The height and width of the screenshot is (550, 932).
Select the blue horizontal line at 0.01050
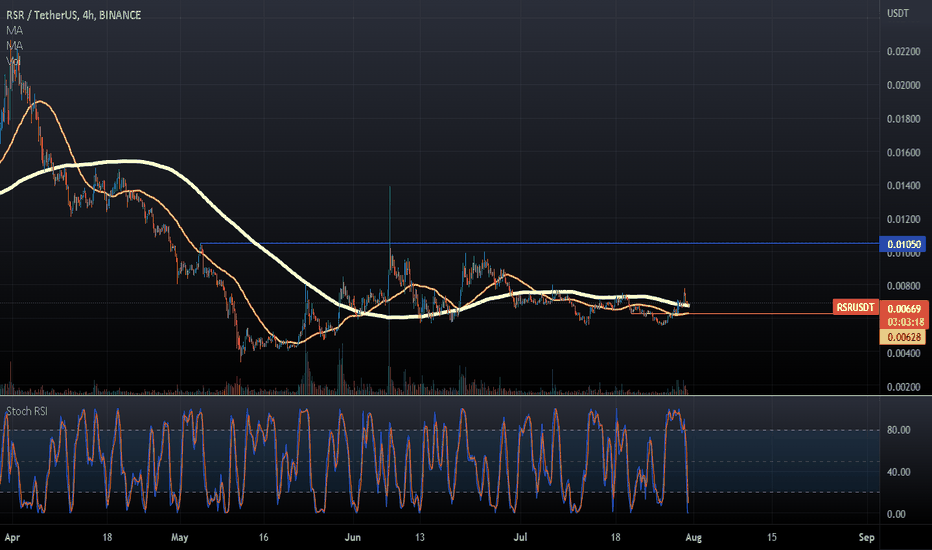pos(540,243)
